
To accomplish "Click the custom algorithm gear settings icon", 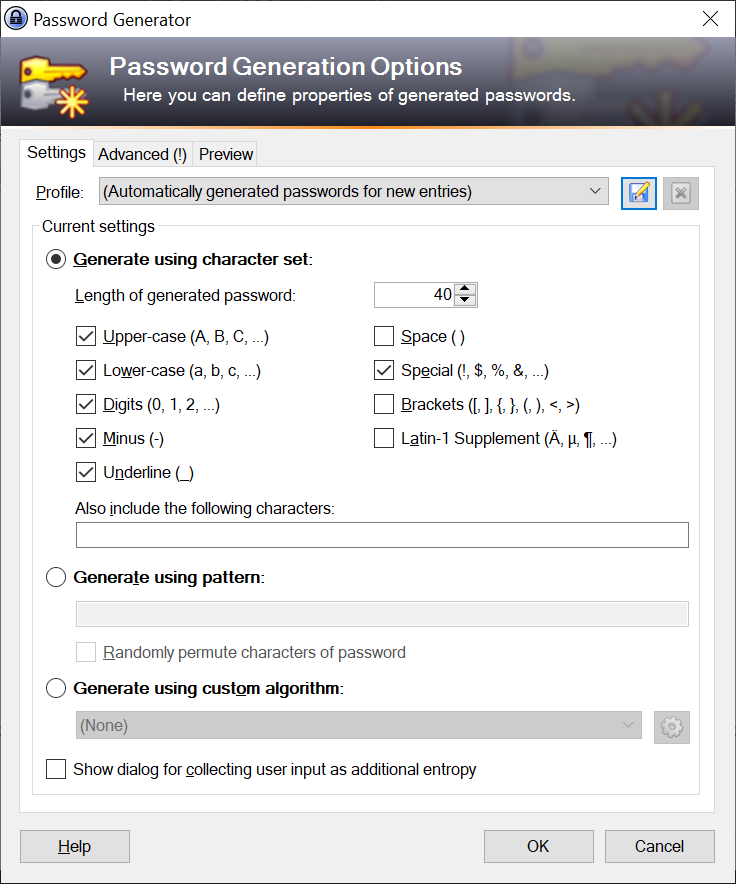I will pos(672,727).
